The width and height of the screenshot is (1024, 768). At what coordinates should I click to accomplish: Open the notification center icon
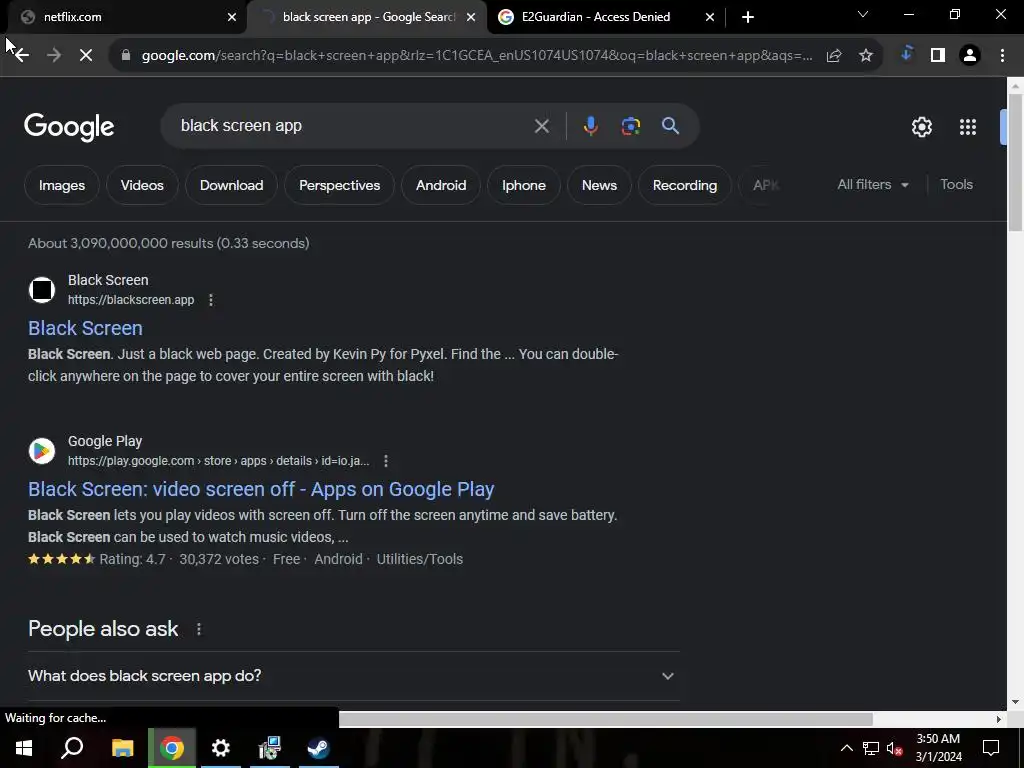991,748
